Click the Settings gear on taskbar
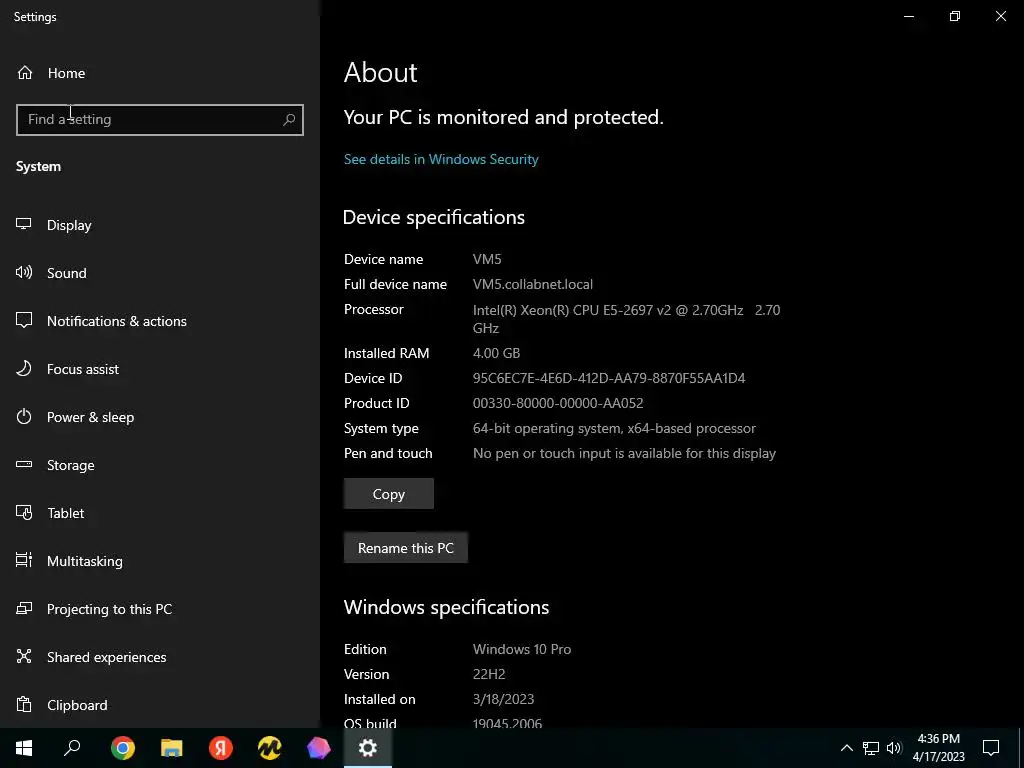 (368, 748)
